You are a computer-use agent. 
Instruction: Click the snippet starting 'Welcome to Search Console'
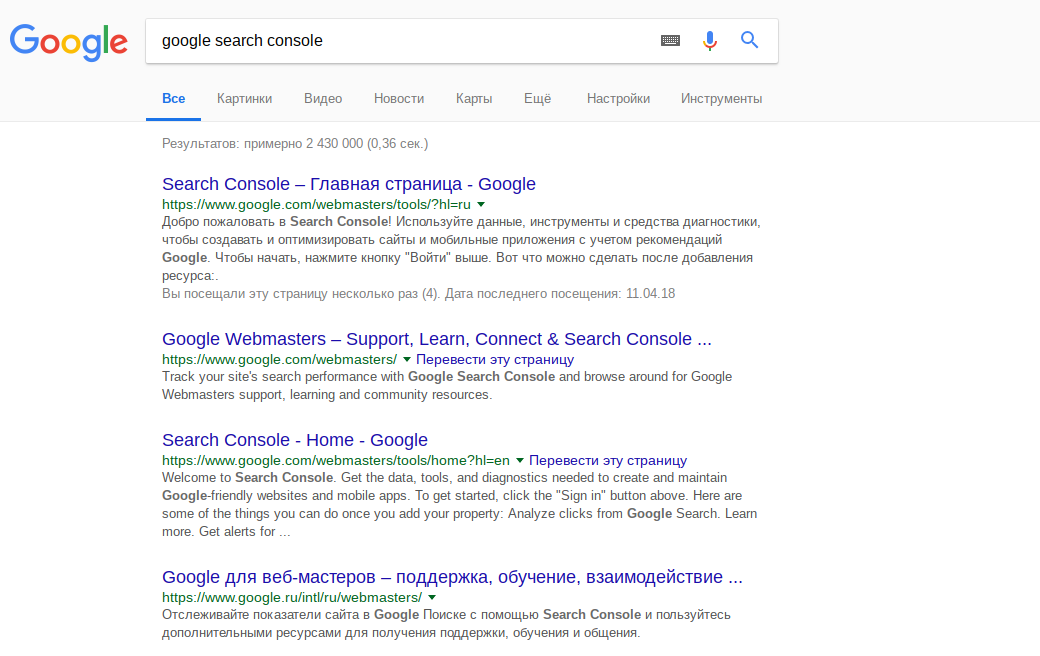pos(459,504)
